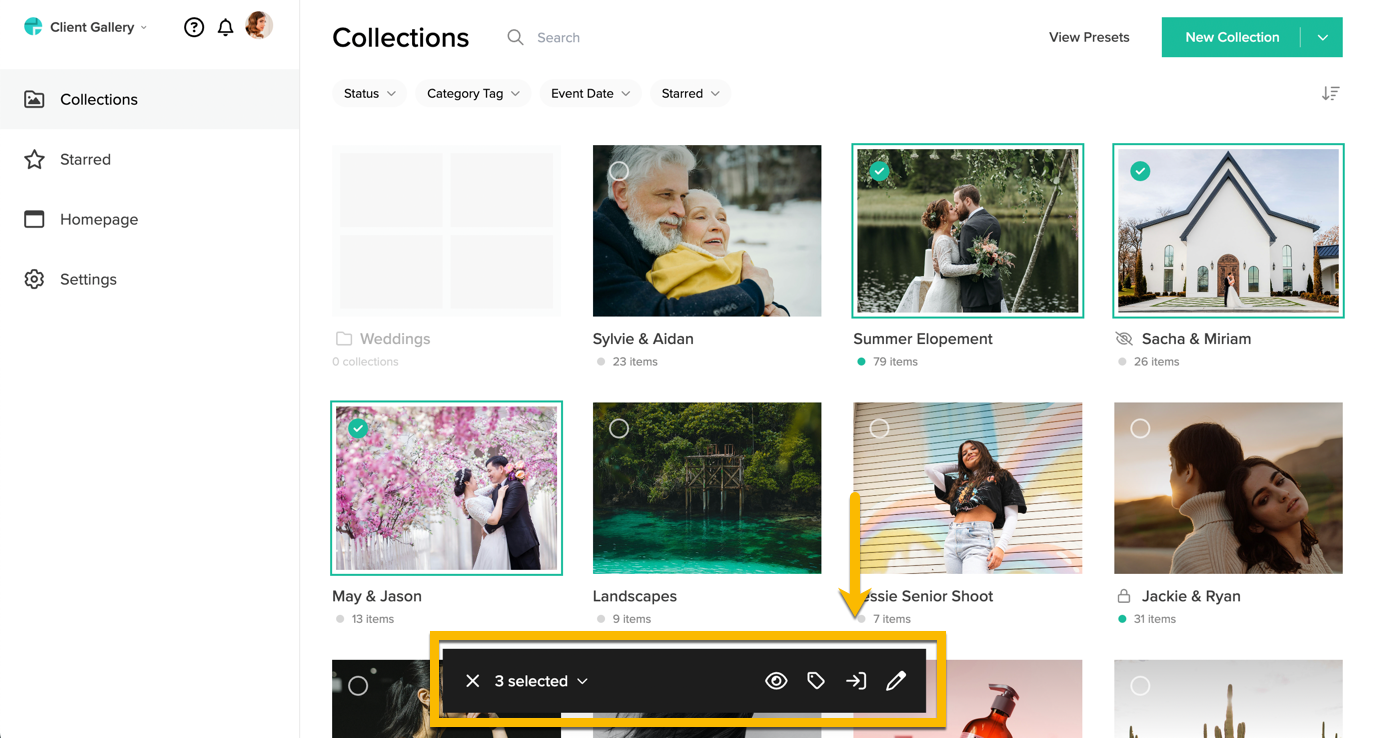Image resolution: width=1375 pixels, height=738 pixels.
Task: Click the View Presets link
Action: click(x=1089, y=37)
